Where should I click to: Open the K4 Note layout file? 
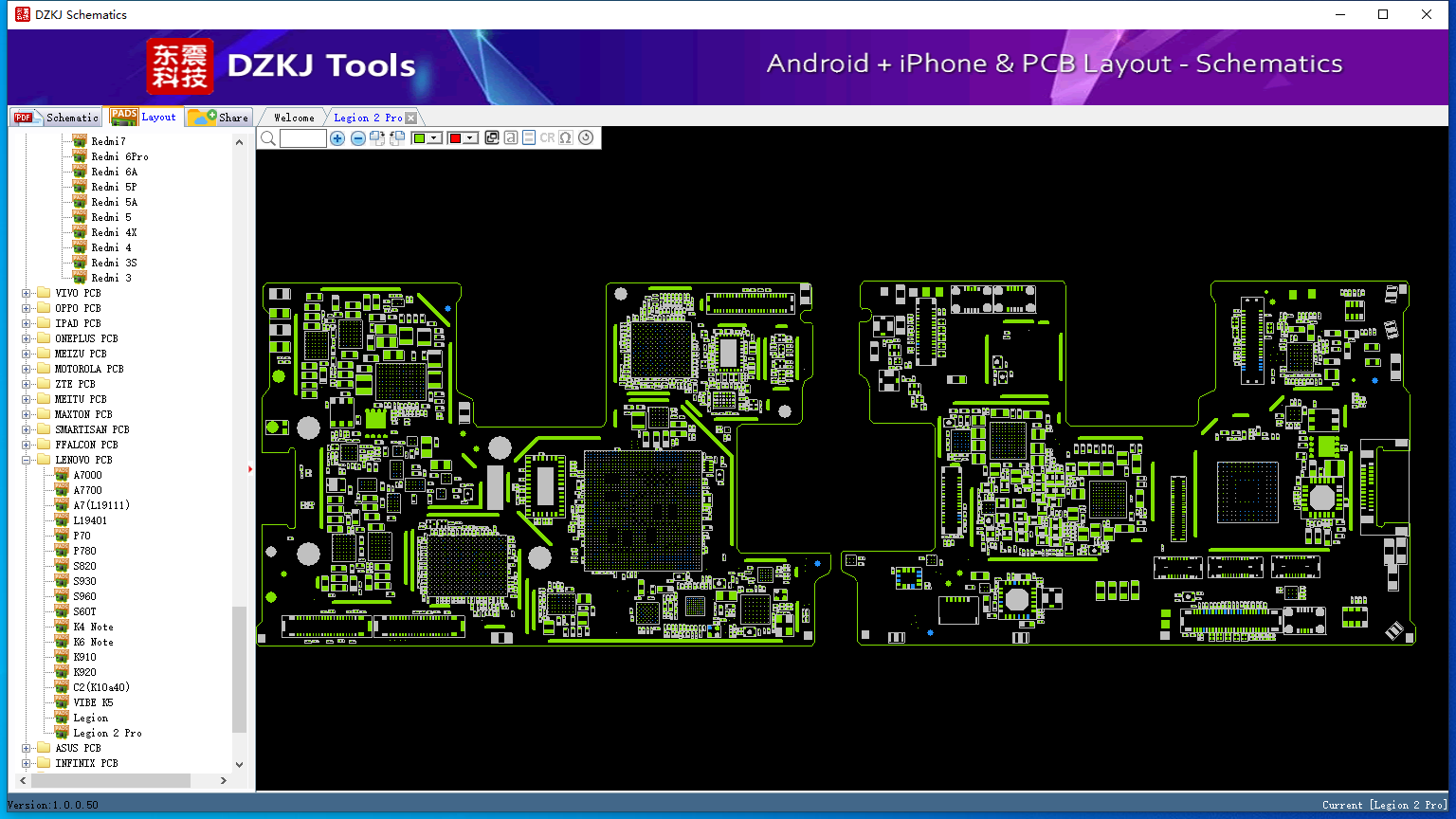[93, 627]
